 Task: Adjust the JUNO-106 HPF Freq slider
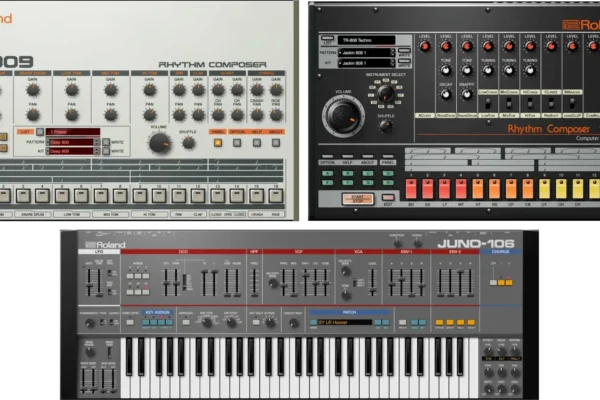coord(254,282)
